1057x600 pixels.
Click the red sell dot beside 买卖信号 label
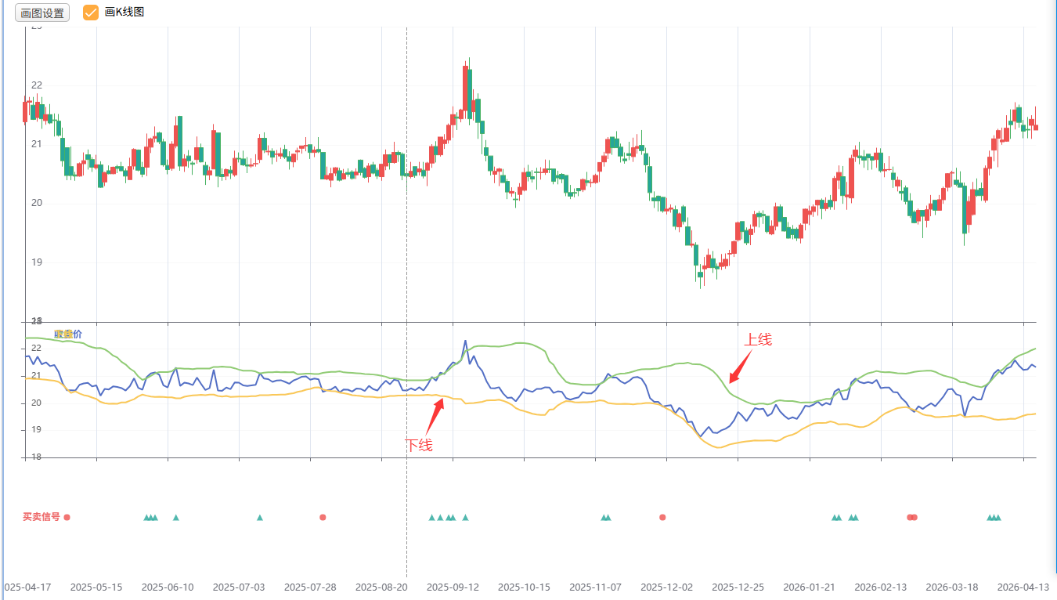tap(67, 517)
